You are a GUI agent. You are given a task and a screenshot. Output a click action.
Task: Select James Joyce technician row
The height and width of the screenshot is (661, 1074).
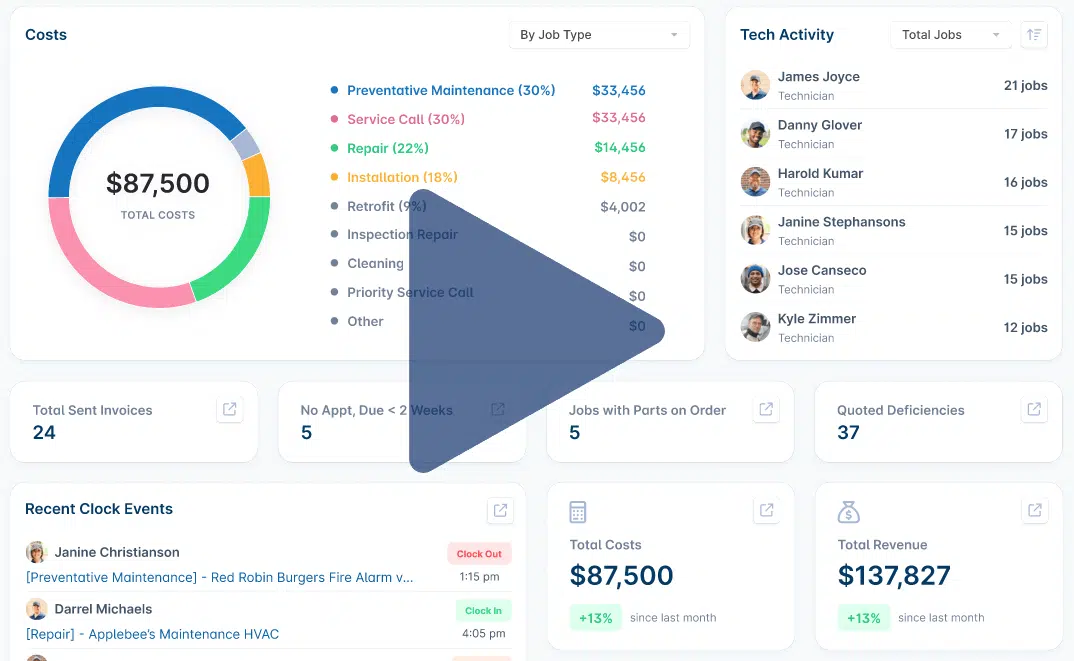[x=893, y=85]
